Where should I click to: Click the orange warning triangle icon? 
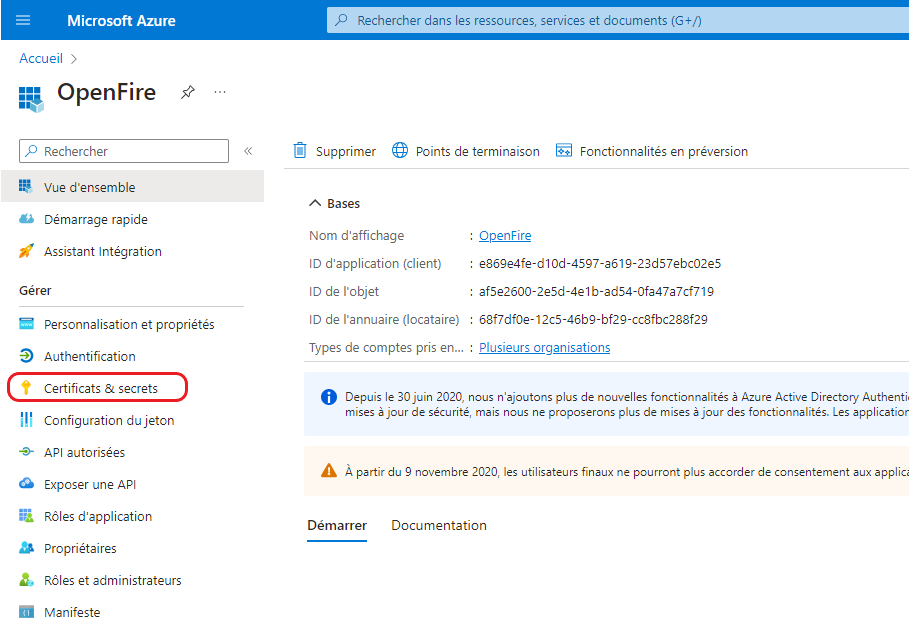point(329,470)
